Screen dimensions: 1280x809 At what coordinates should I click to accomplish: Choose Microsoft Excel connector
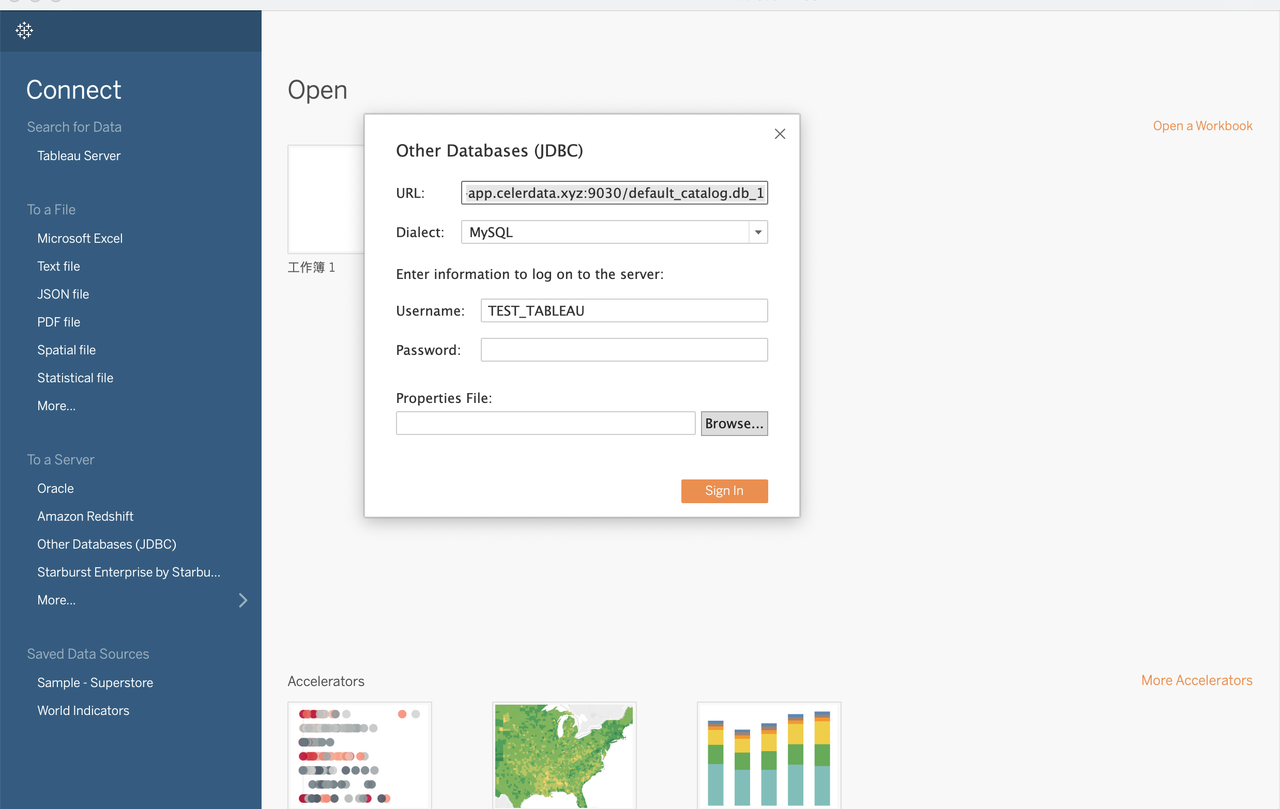[x=80, y=238]
